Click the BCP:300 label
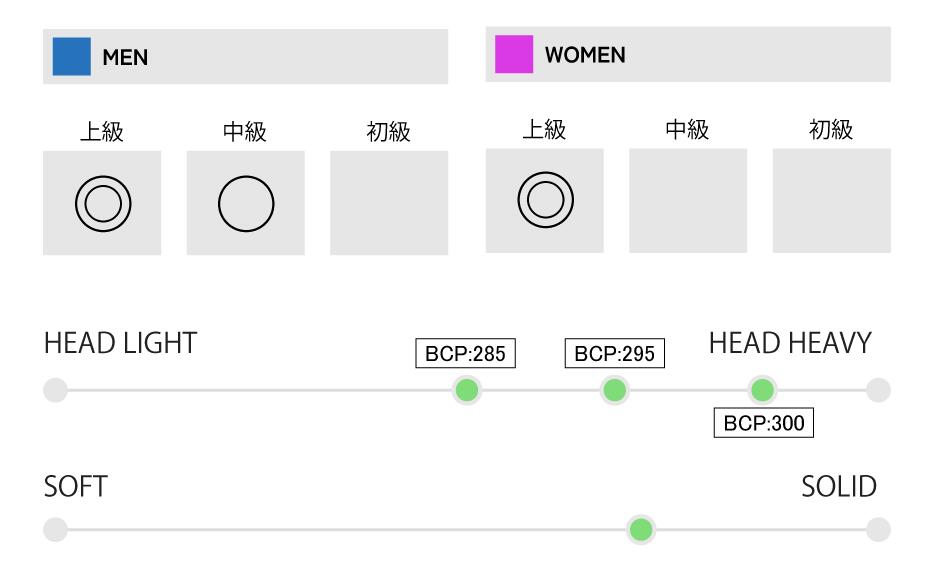The image size is (931, 573). point(764,423)
